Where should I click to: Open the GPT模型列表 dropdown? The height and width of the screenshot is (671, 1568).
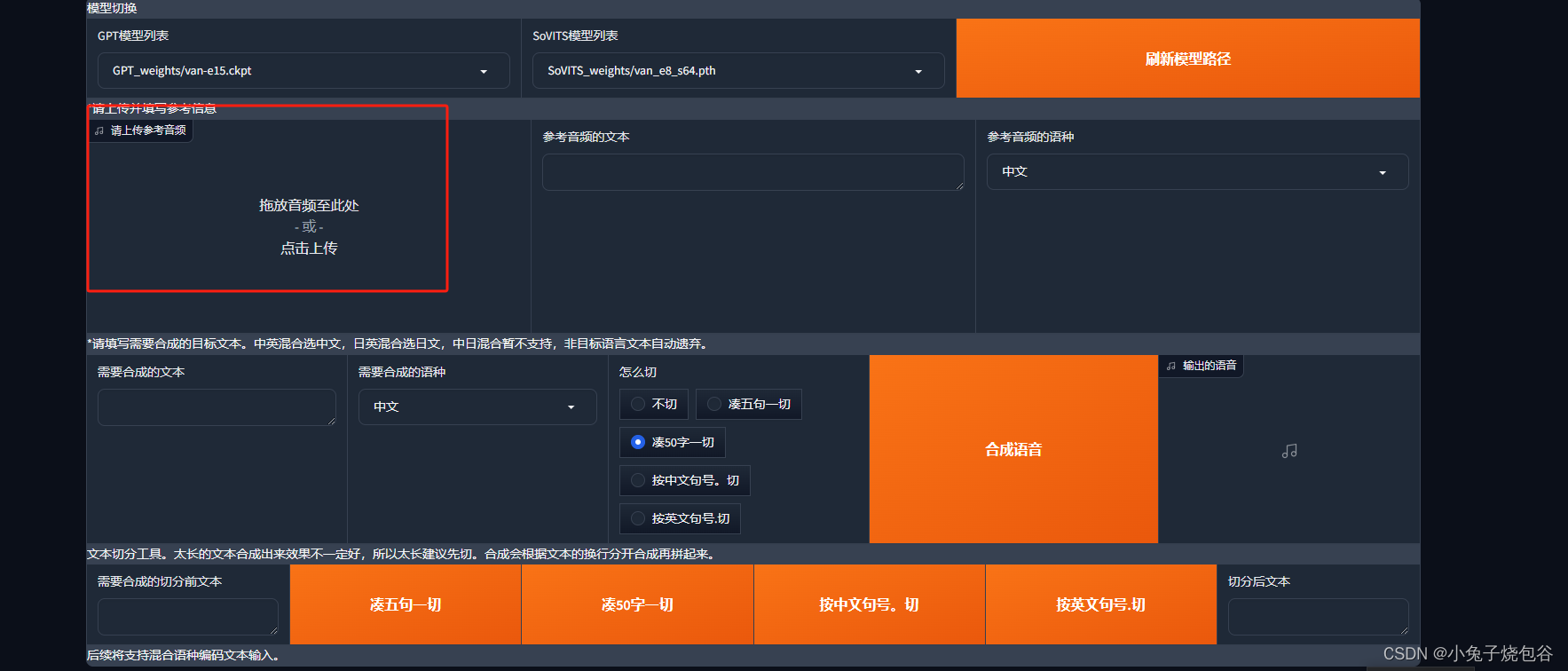point(303,71)
